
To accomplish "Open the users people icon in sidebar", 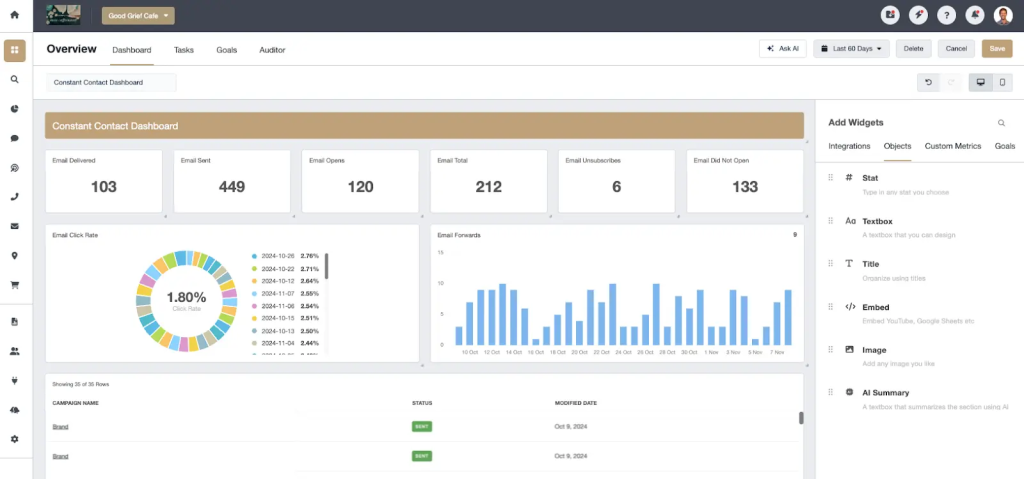I will click(14, 351).
